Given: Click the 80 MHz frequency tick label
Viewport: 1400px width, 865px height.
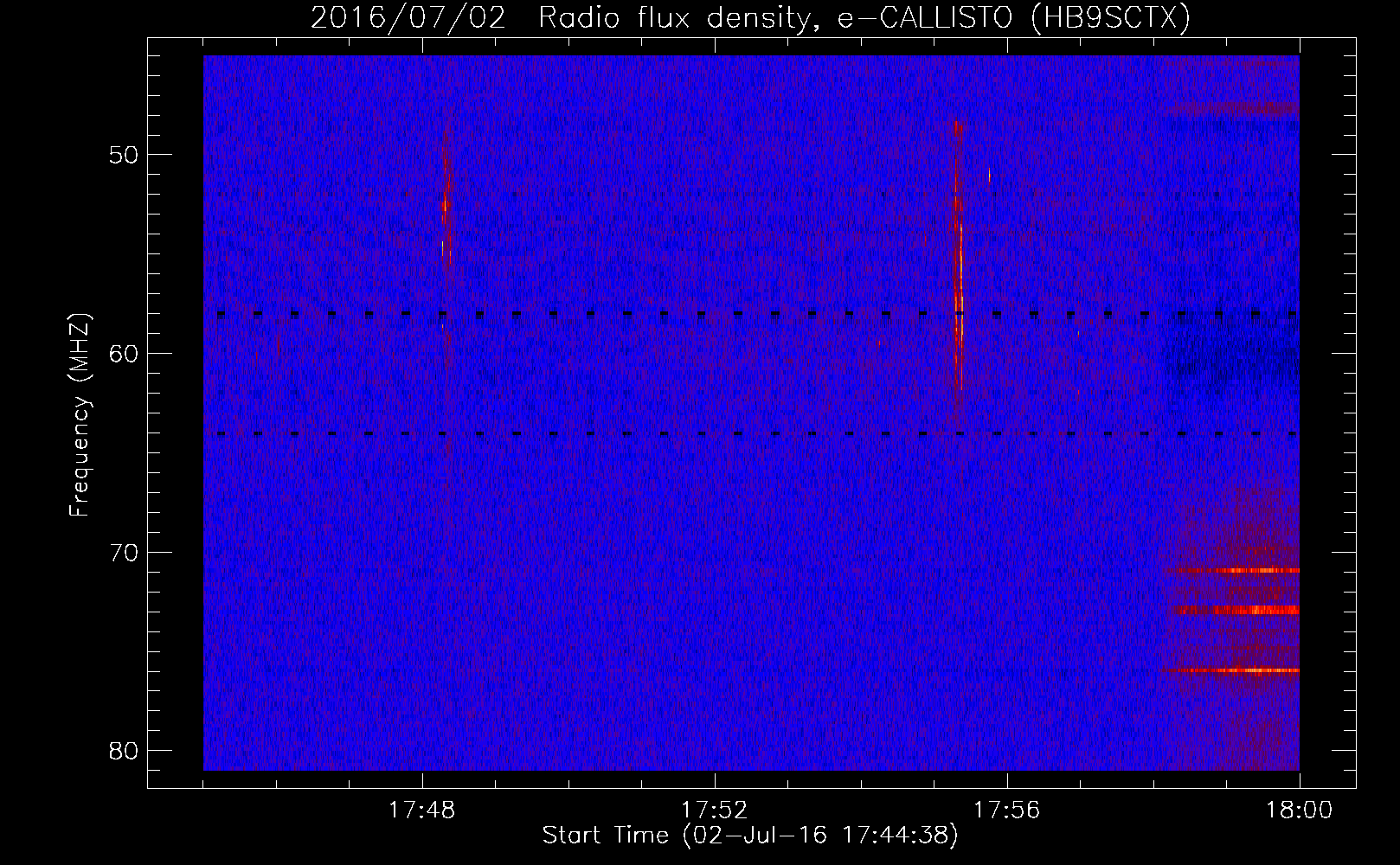Looking at the screenshot, I should pos(124,750).
